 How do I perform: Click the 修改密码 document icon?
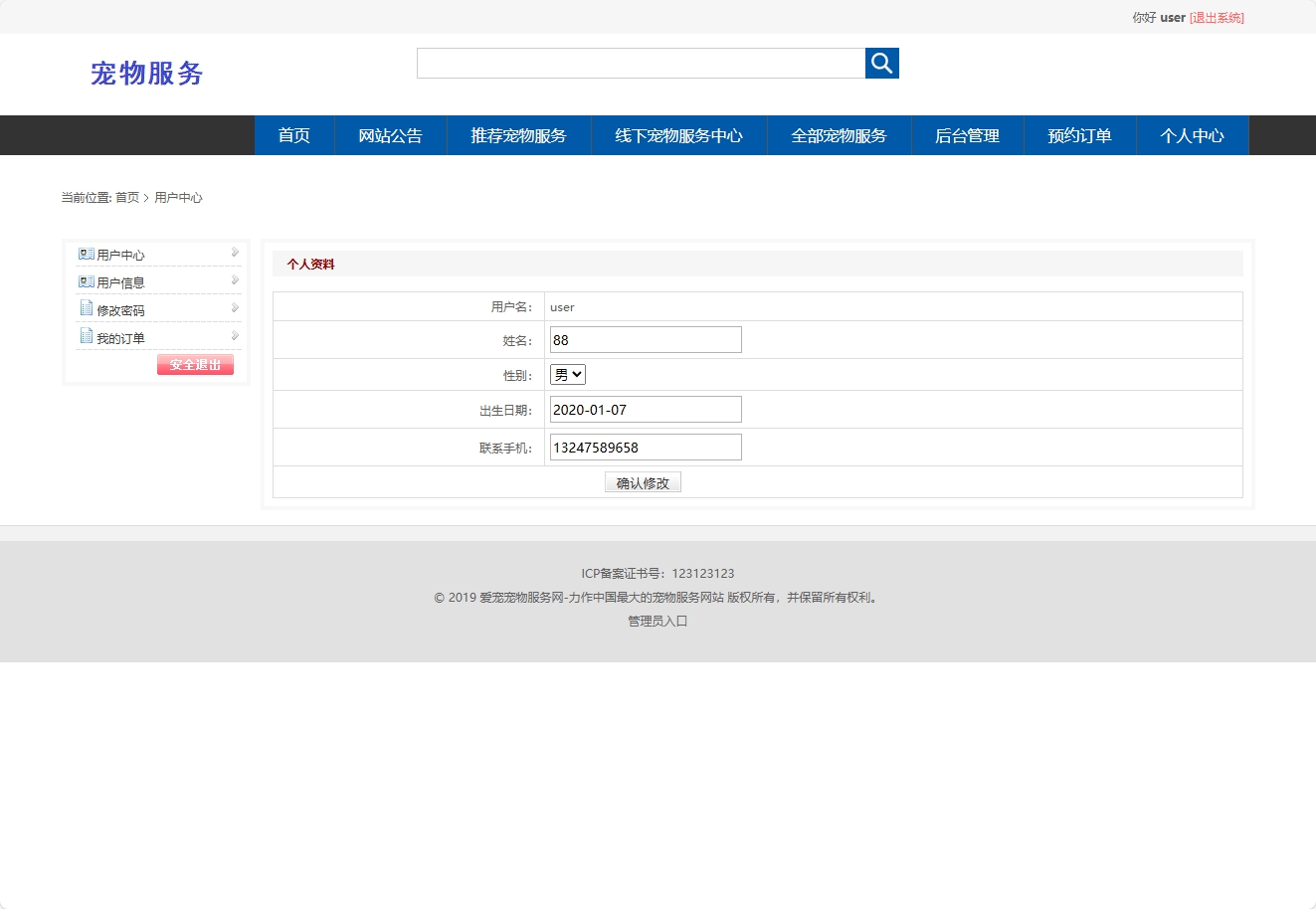point(85,308)
